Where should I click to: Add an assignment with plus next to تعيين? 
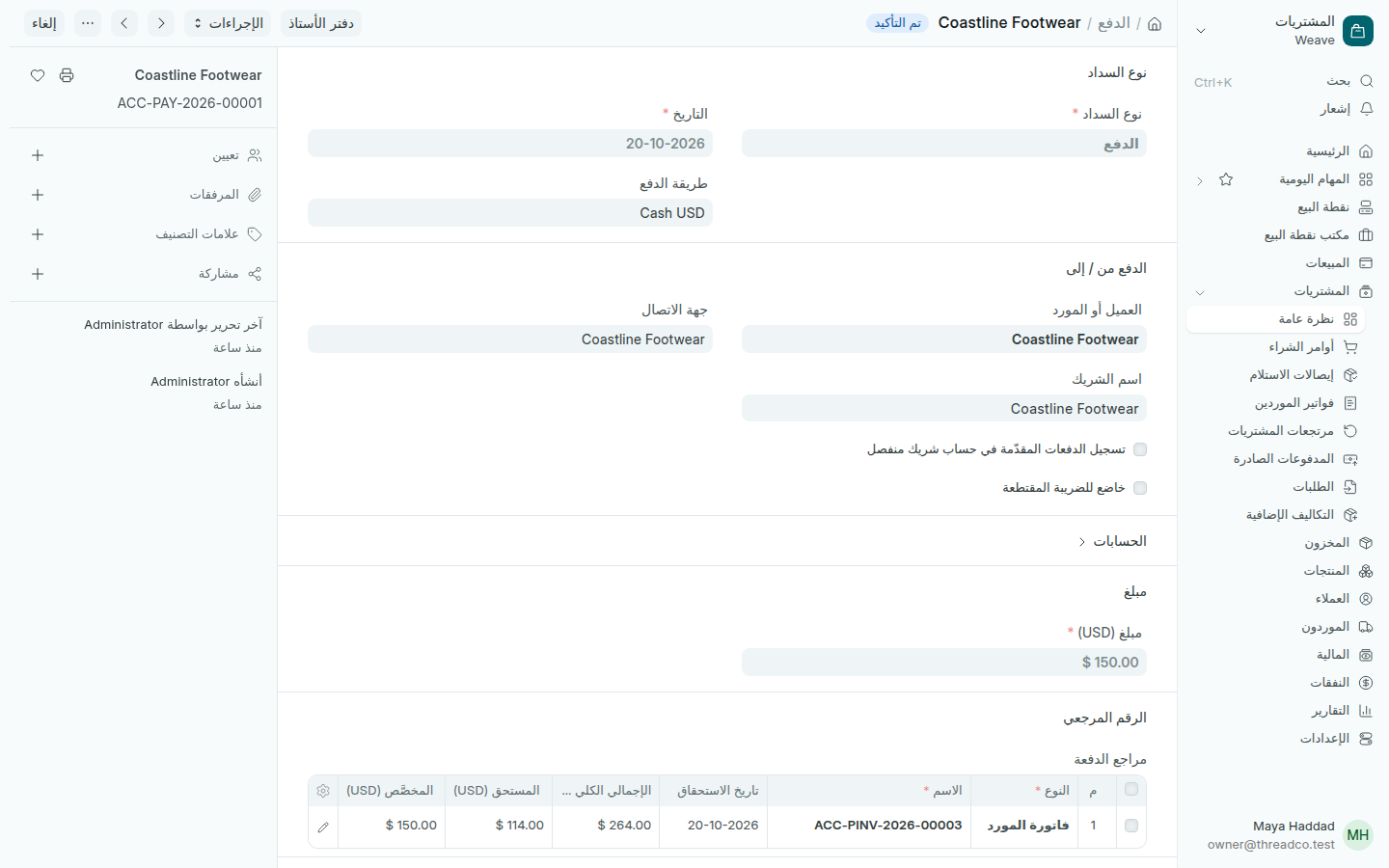pos(38,155)
